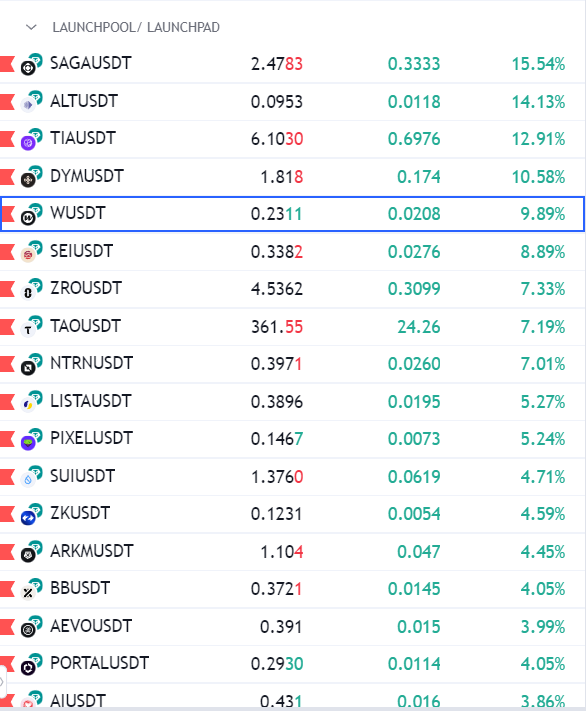The height and width of the screenshot is (711, 587).
Task: Click the LAUNCHPOOL/ LAUNCHPAD section header label
Action: coord(136,27)
